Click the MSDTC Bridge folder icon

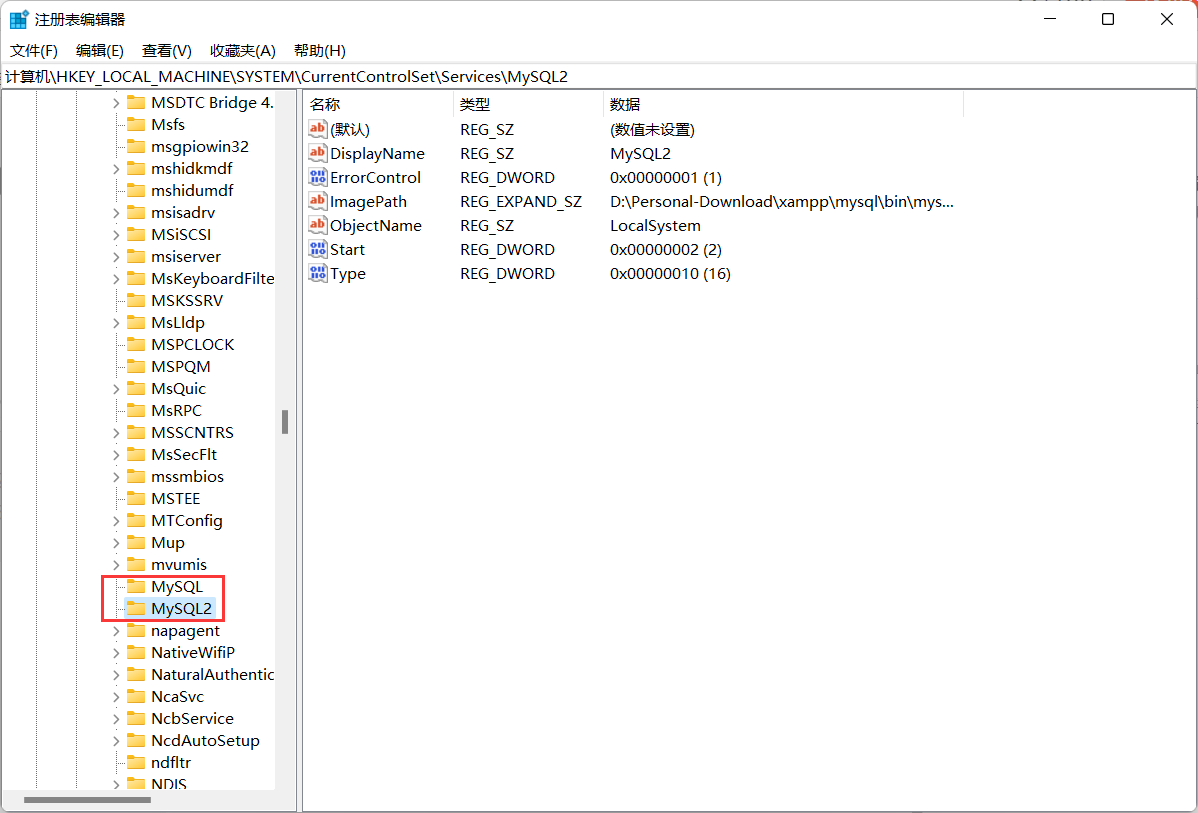[x=136, y=102]
